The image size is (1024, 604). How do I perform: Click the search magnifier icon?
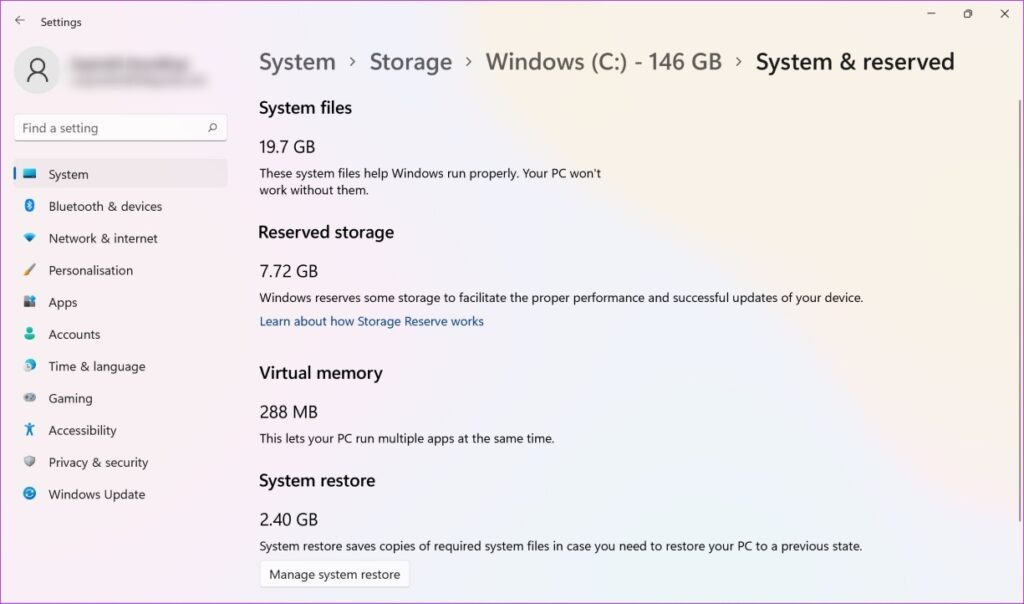click(x=212, y=128)
